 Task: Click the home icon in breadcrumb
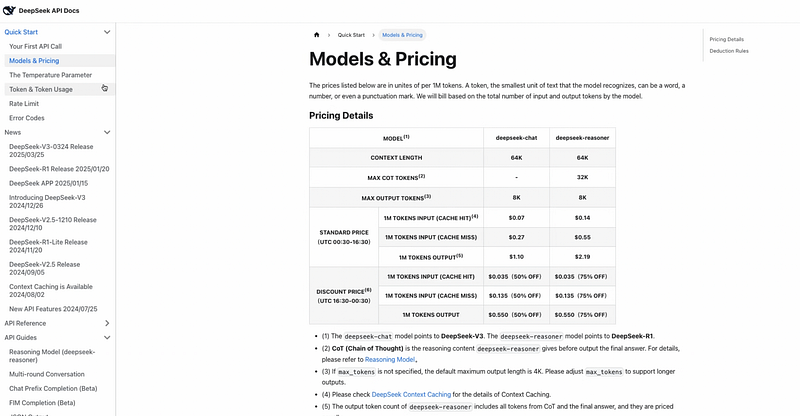click(x=317, y=34)
